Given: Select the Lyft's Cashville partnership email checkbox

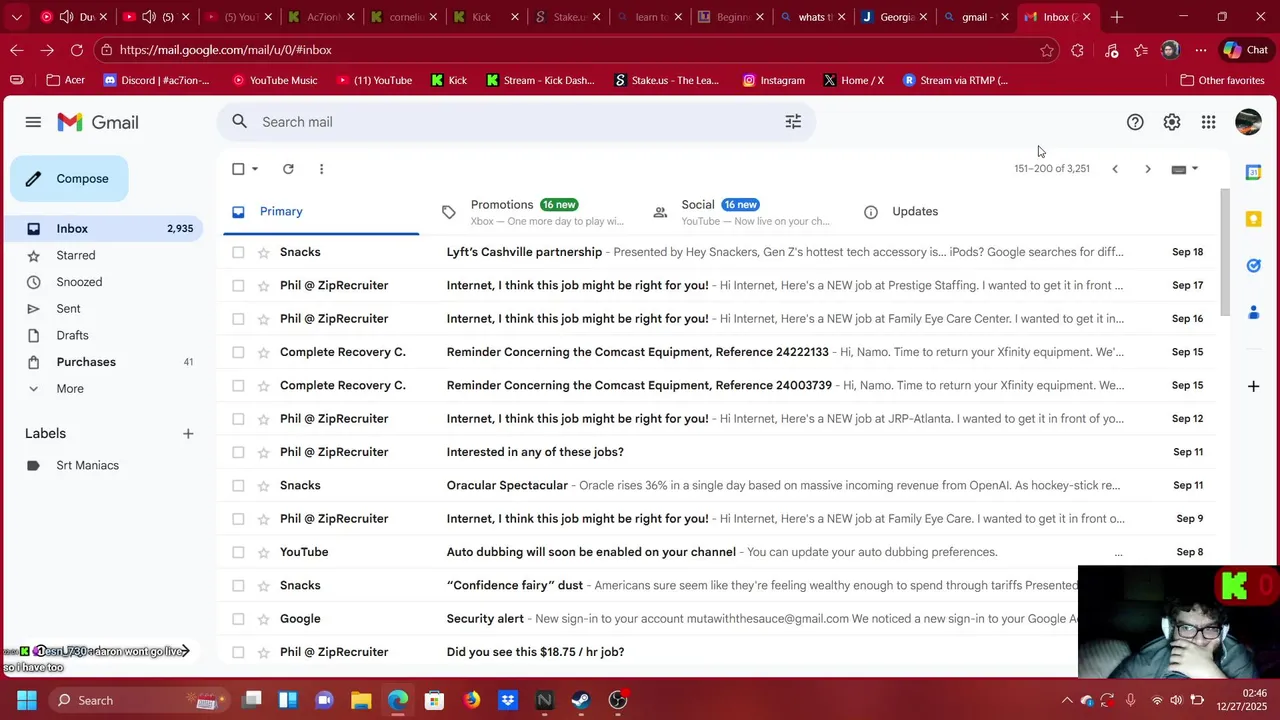Looking at the screenshot, I should coord(238,253).
